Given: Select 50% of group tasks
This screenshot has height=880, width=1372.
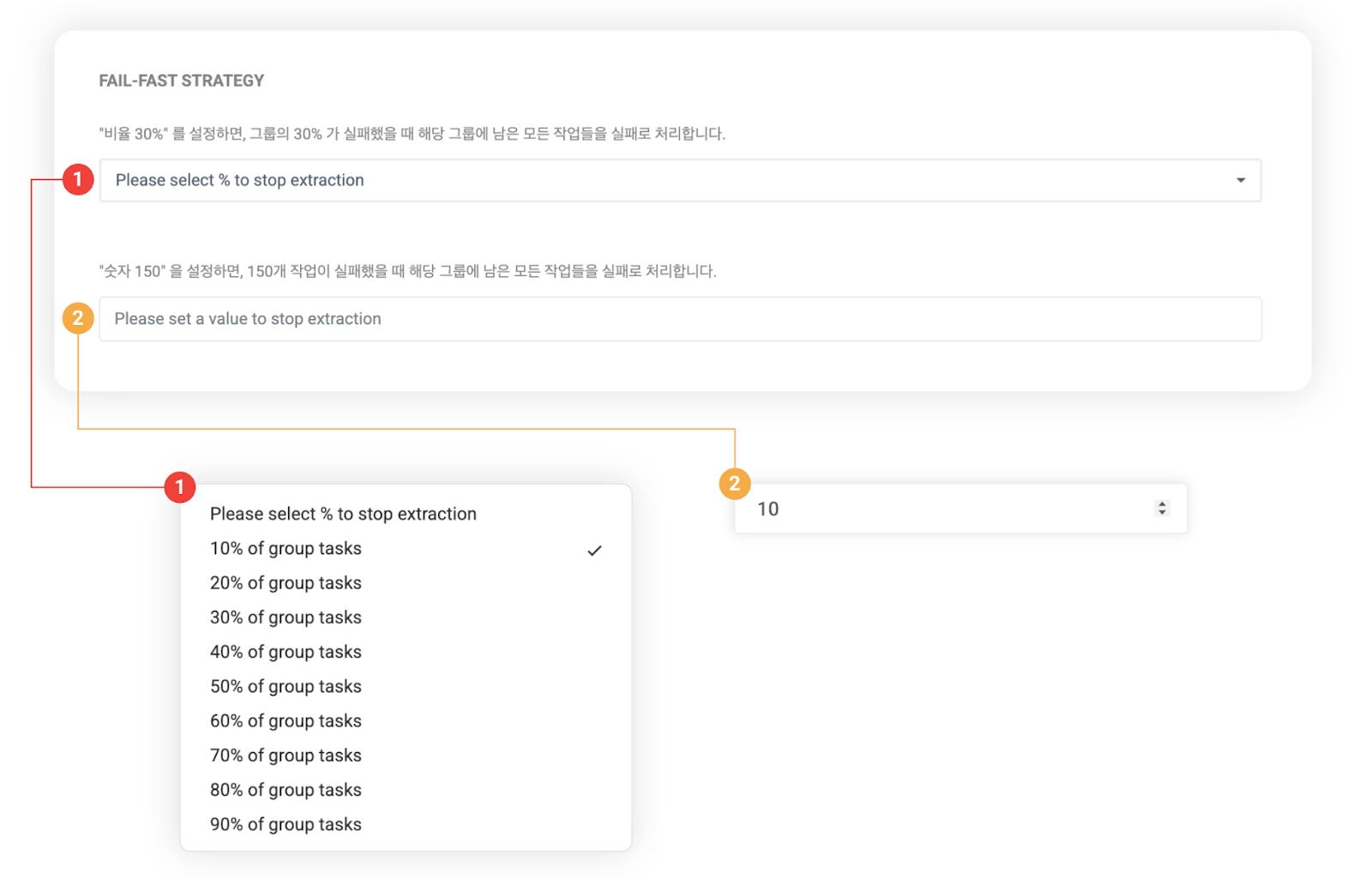Looking at the screenshot, I should click(286, 686).
